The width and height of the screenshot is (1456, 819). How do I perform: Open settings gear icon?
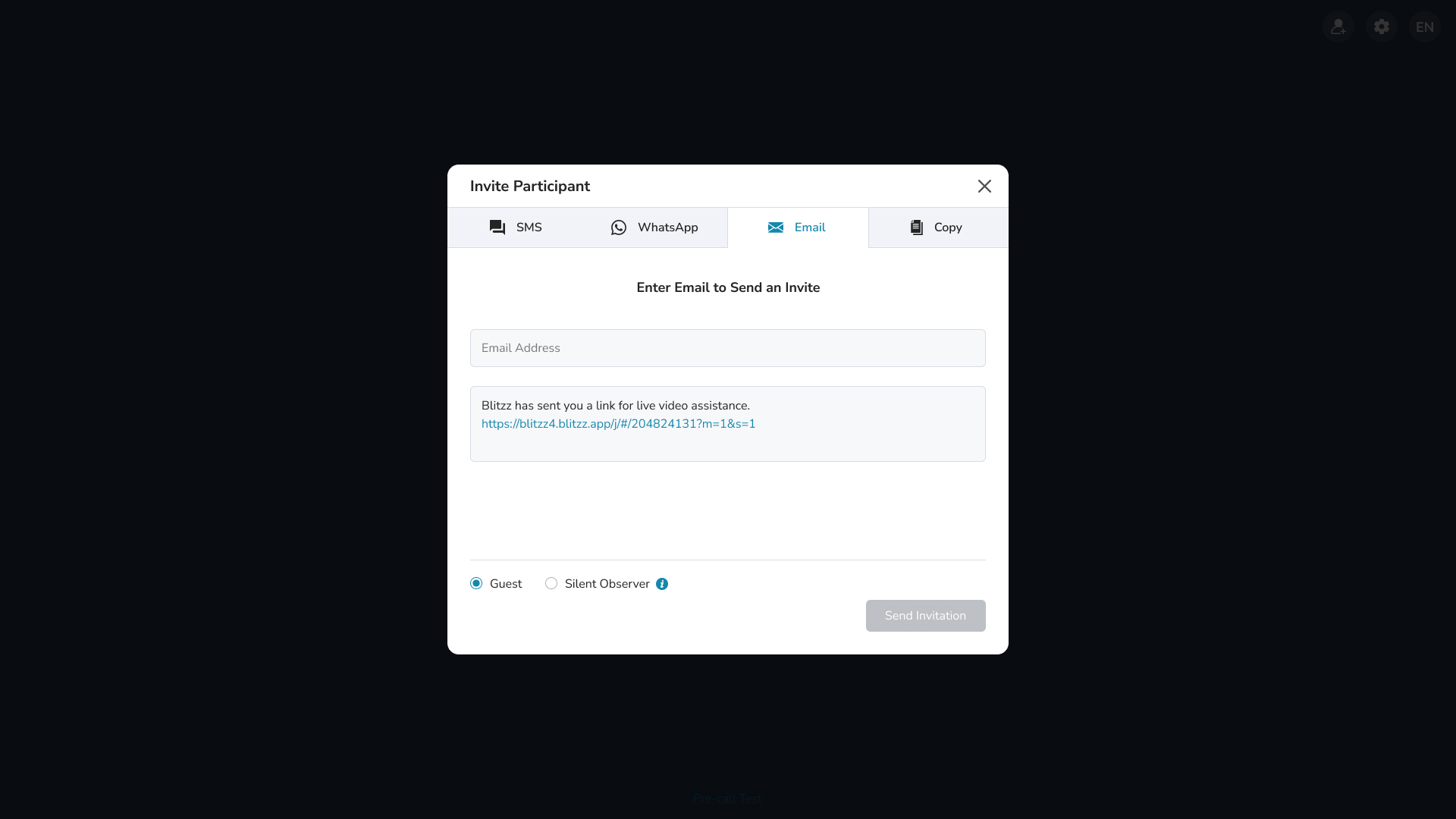tap(1382, 27)
